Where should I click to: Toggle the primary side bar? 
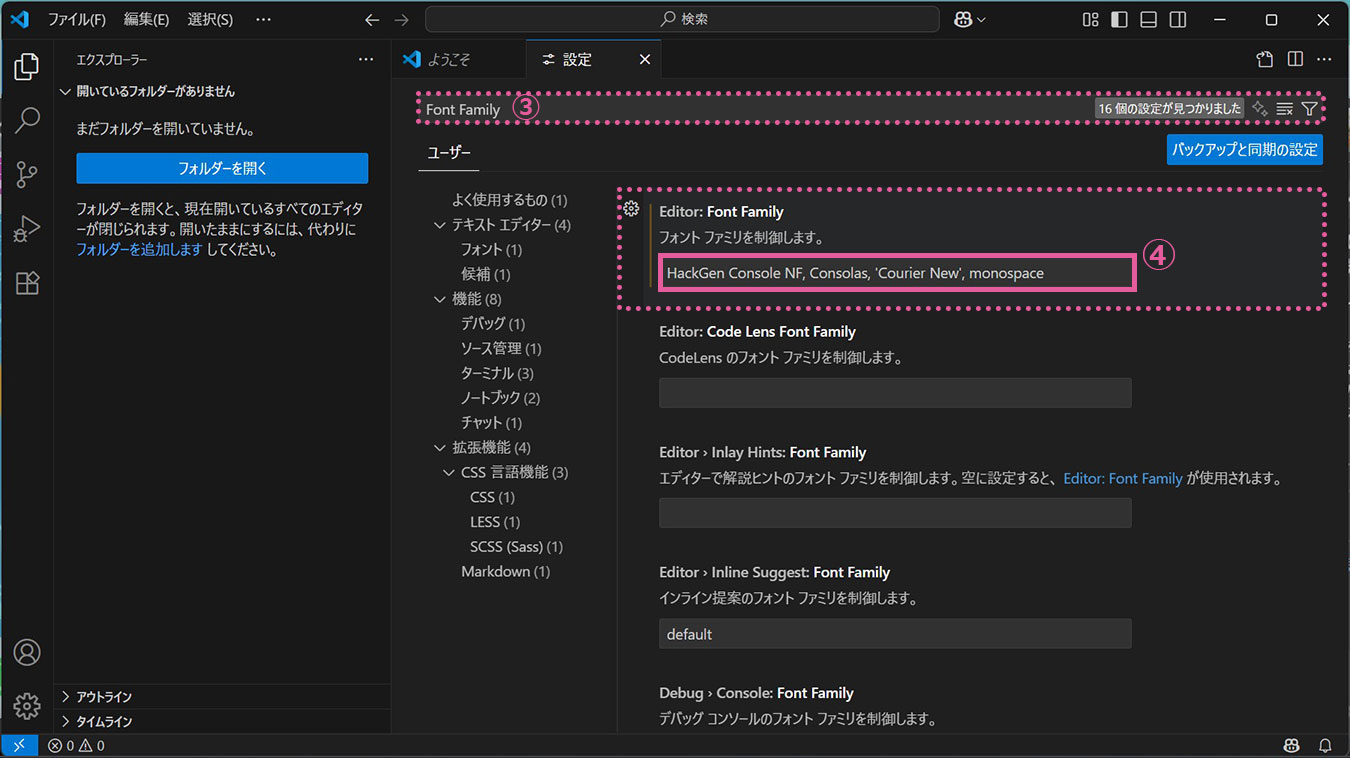point(1120,20)
